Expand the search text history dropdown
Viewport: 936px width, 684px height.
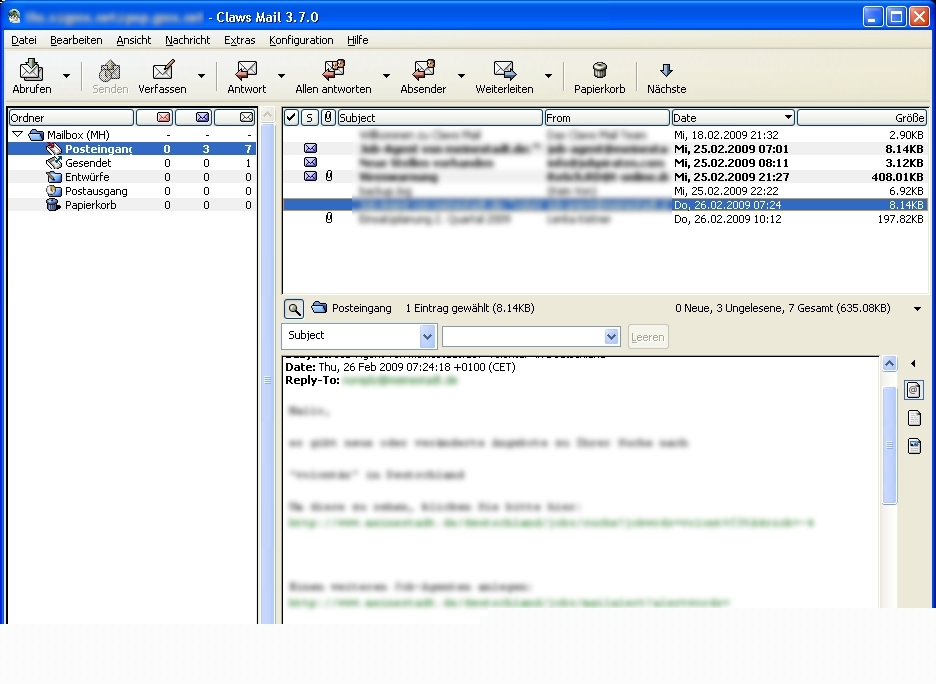point(611,337)
